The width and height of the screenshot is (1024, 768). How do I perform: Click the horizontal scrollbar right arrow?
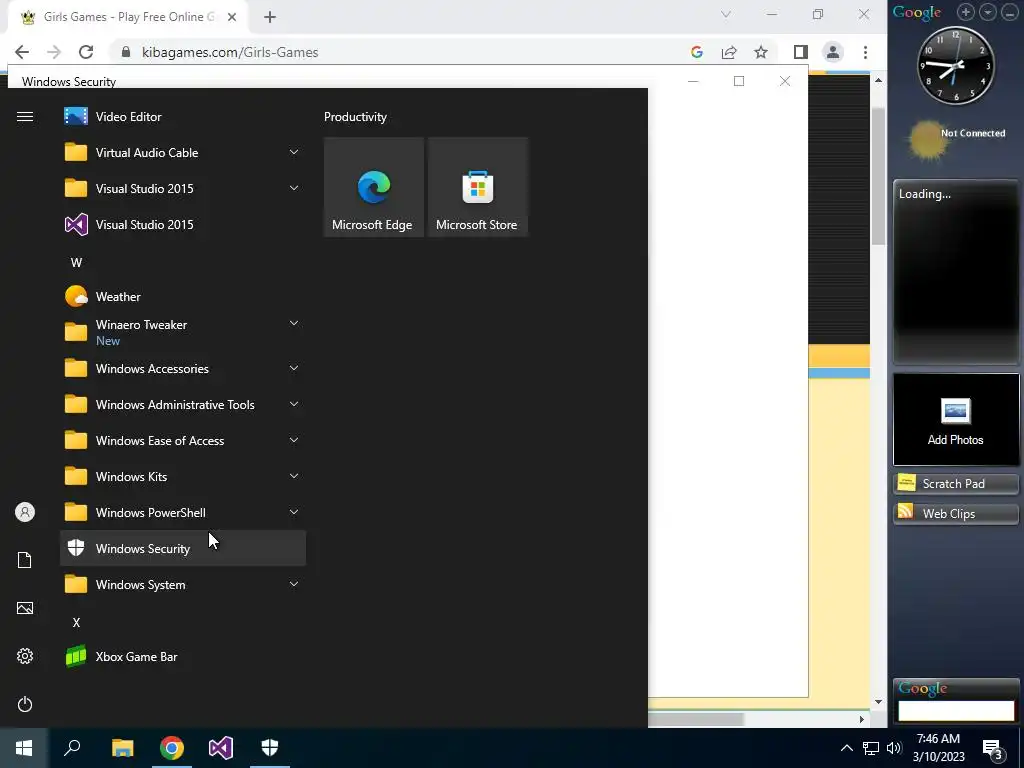point(861,719)
